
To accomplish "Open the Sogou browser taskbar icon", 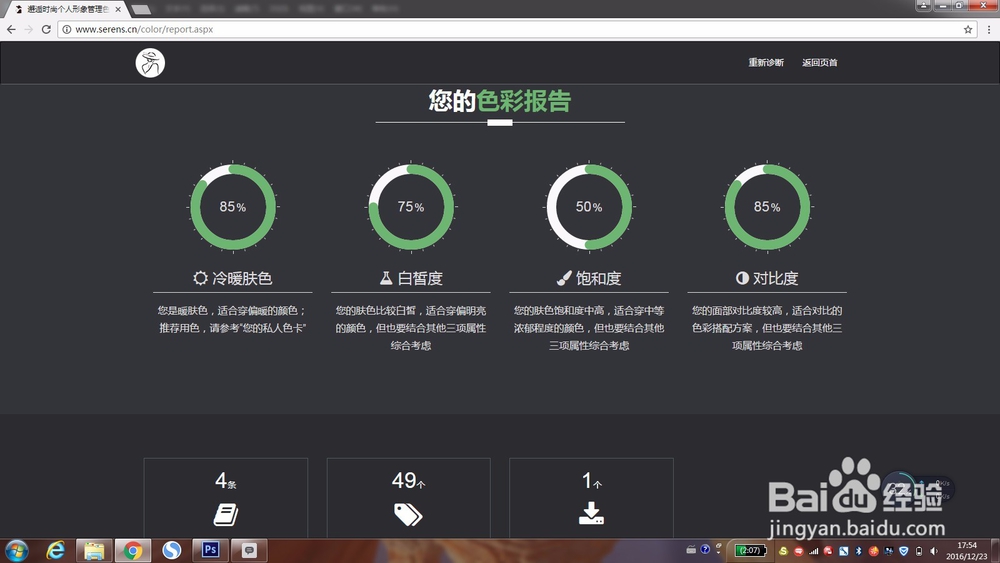I will click(172, 550).
